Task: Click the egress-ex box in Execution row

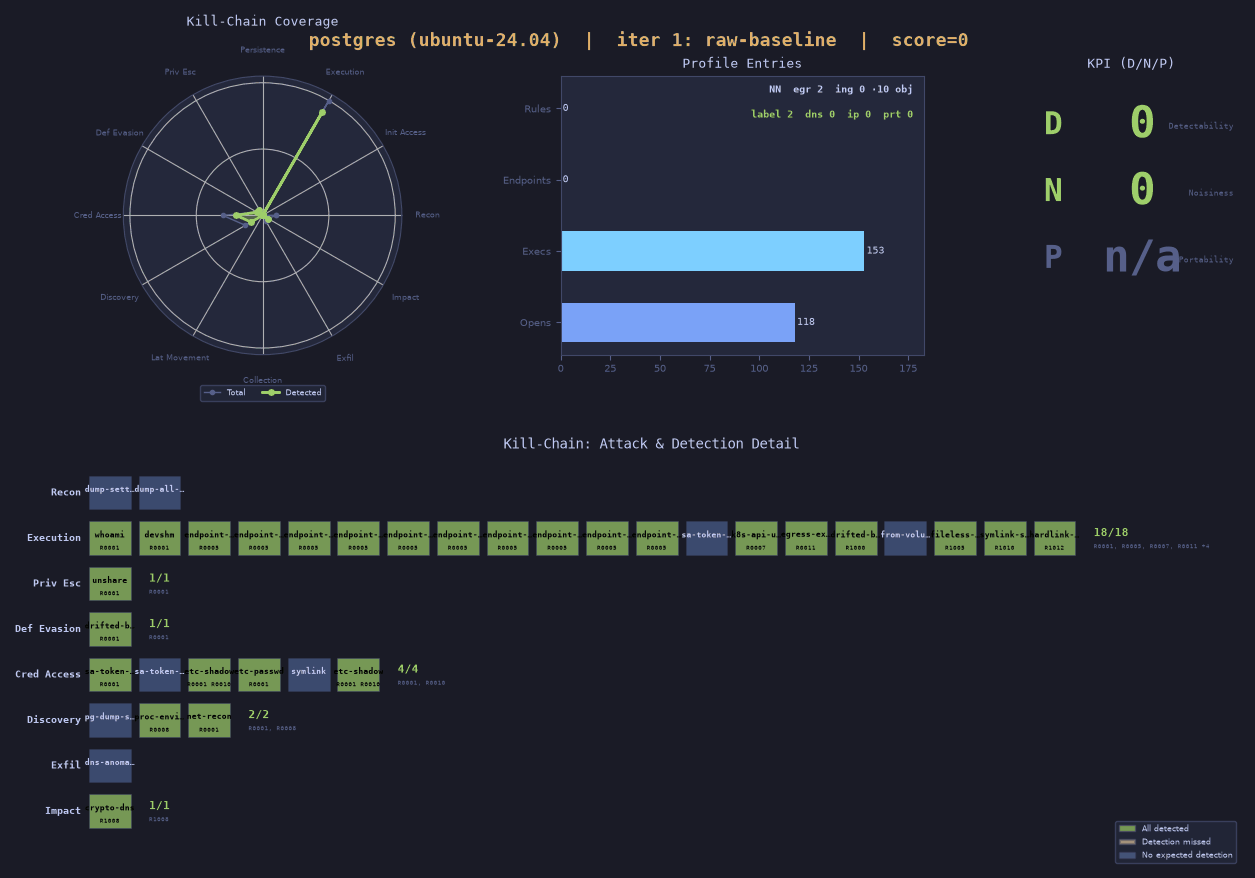Action: pos(806,538)
